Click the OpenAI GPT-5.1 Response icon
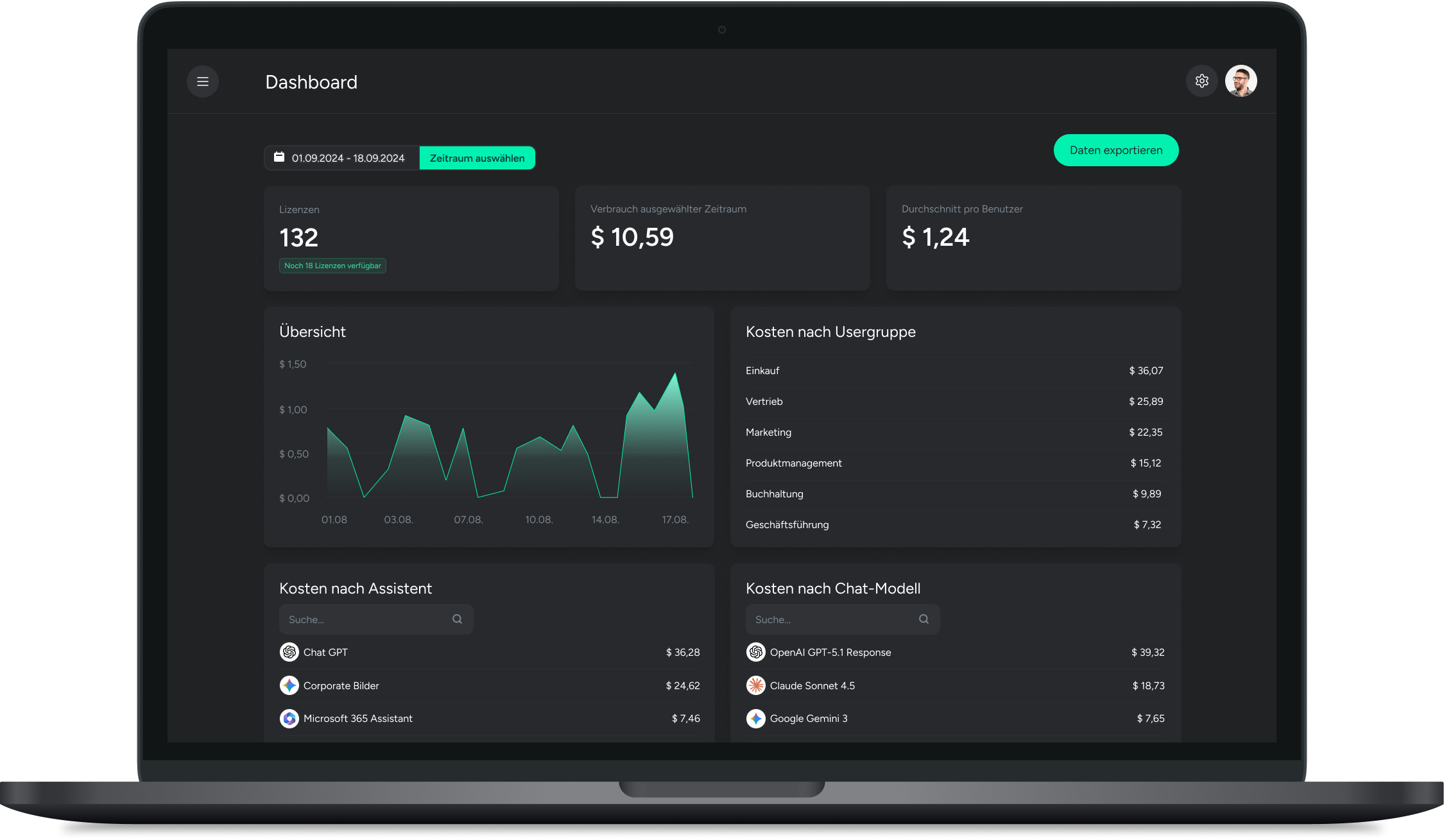Image resolution: width=1444 pixels, height=840 pixels. point(756,652)
